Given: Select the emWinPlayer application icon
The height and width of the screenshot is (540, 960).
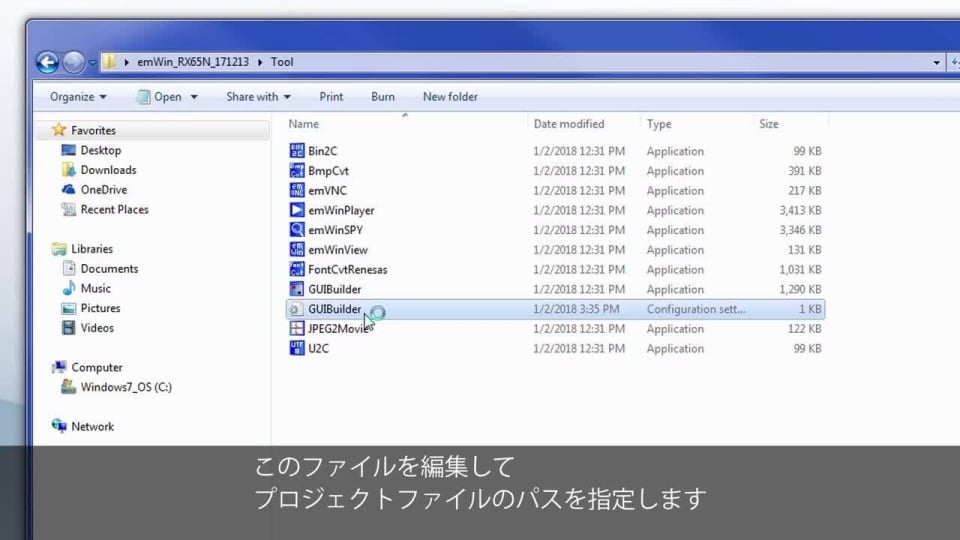Looking at the screenshot, I should tap(296, 211).
